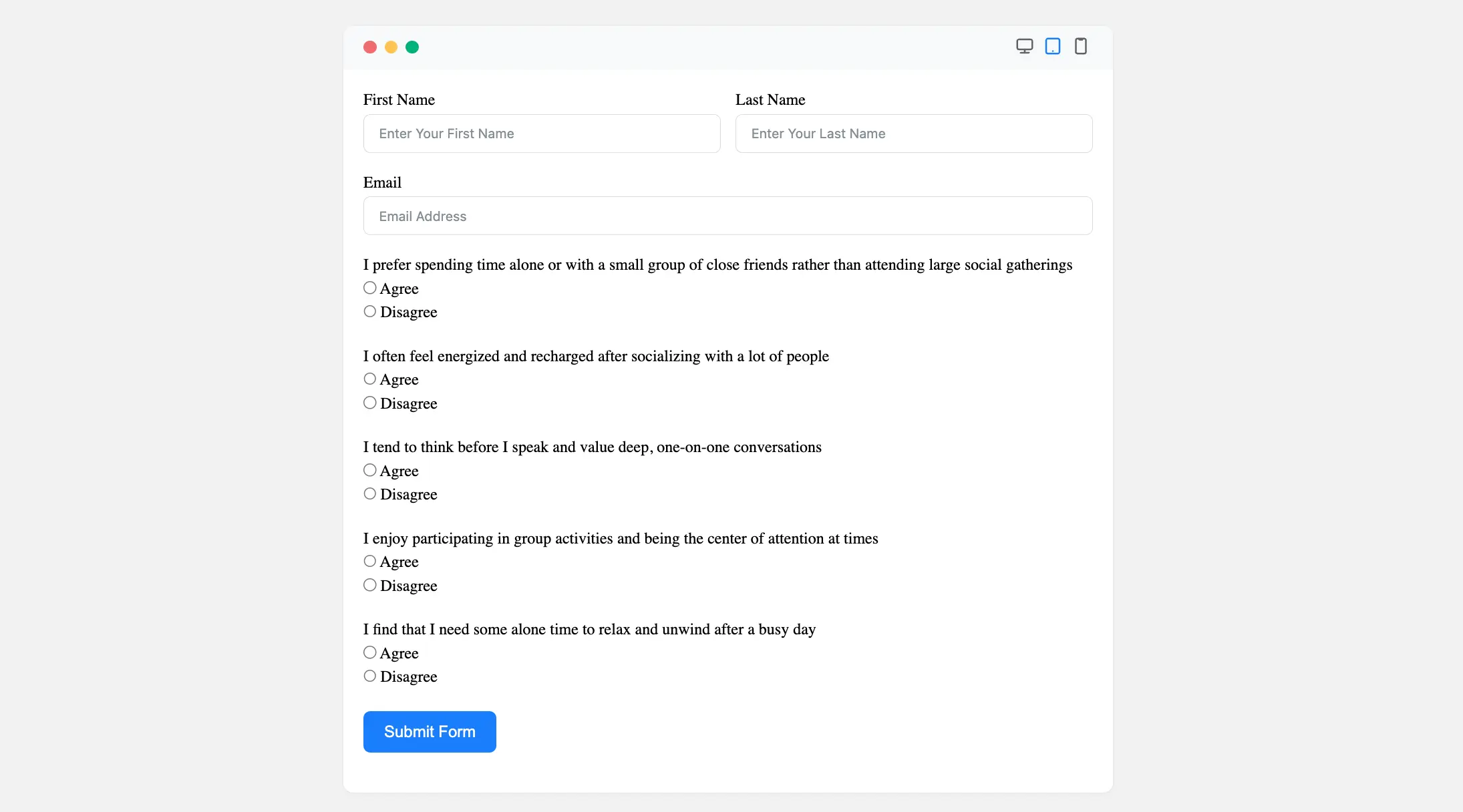Switch to mobile phone preview icon
The width and height of the screenshot is (1463, 812).
[1080, 46]
